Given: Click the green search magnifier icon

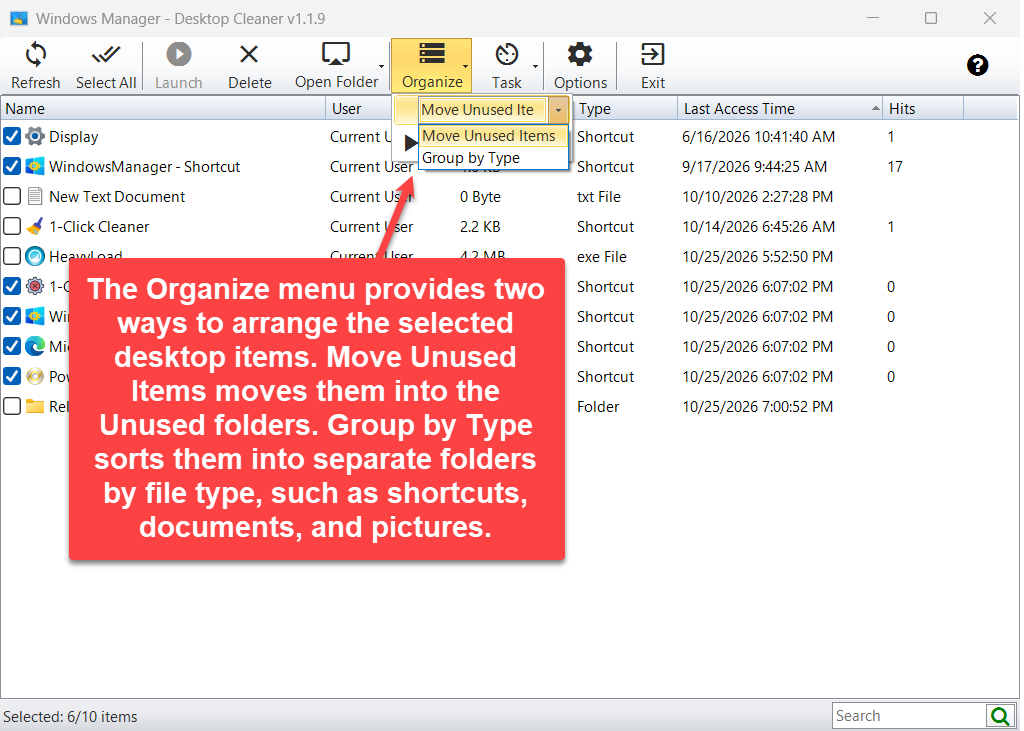Looking at the screenshot, I should point(999,716).
